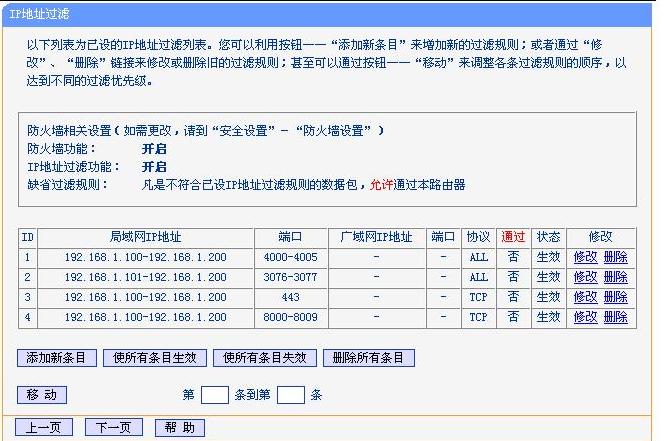Select IP range 192.168.1.101-192.168.1.200

[145, 277]
